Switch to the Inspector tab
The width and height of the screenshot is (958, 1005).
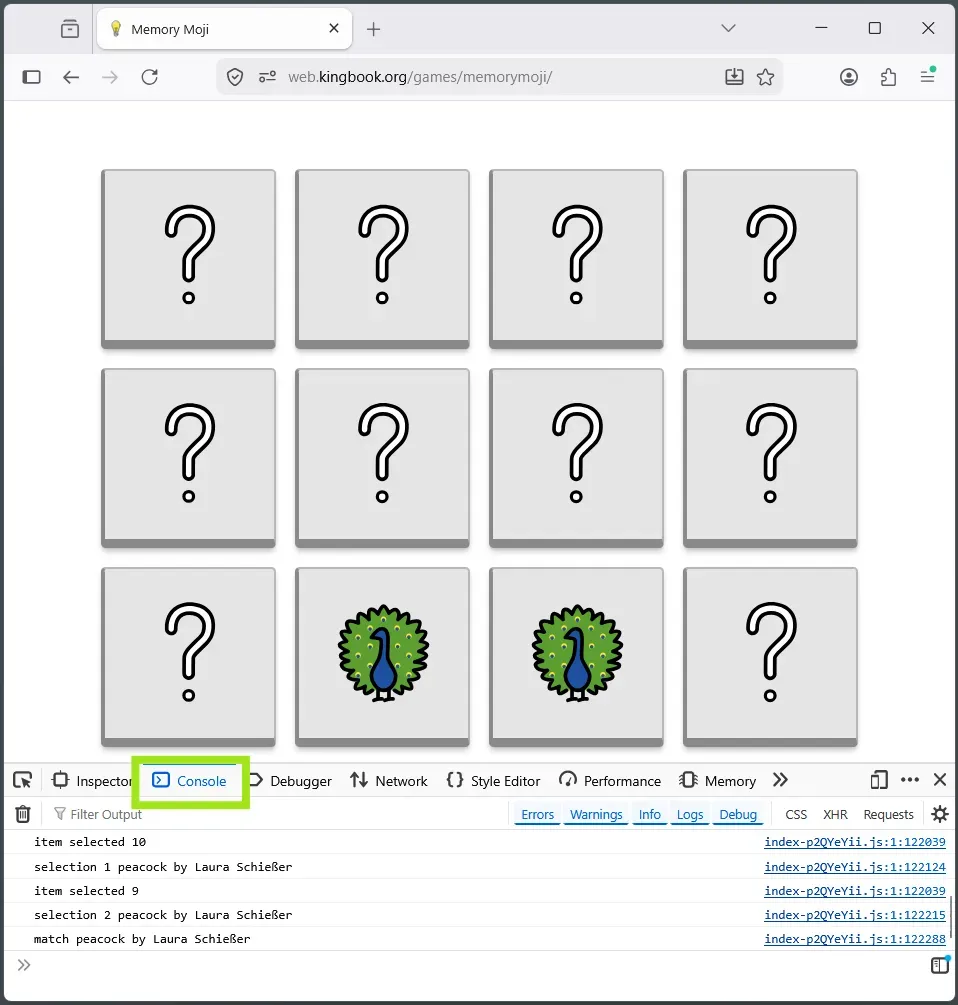coord(92,781)
